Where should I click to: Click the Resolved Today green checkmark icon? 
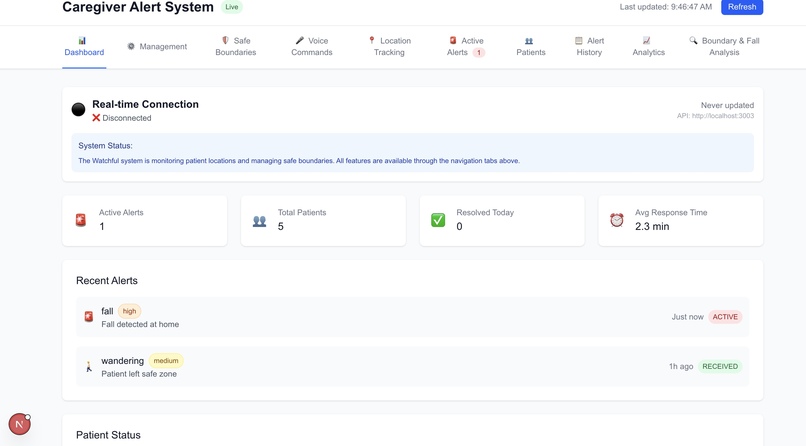pyautogui.click(x=438, y=220)
